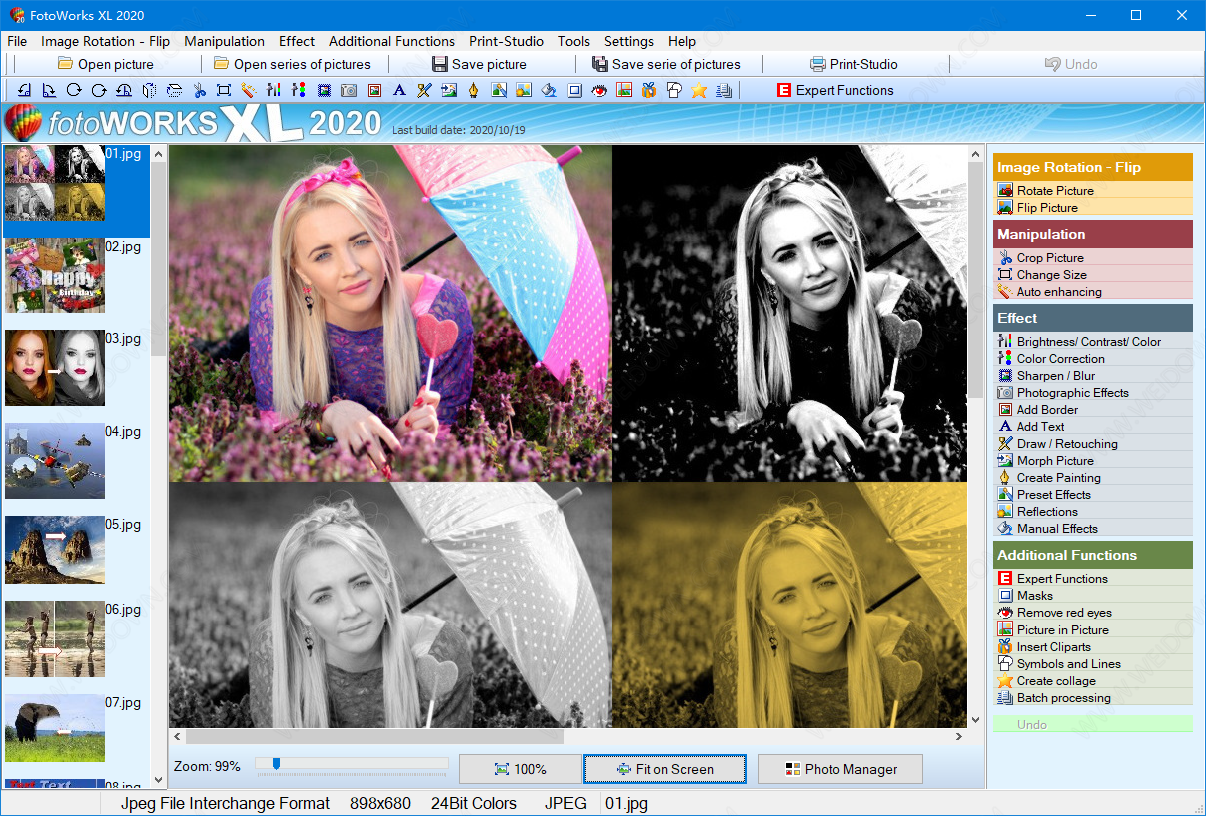Viewport: 1206px width, 816px height.
Task: Click the Expert Functions toolbar button
Action: pos(835,90)
